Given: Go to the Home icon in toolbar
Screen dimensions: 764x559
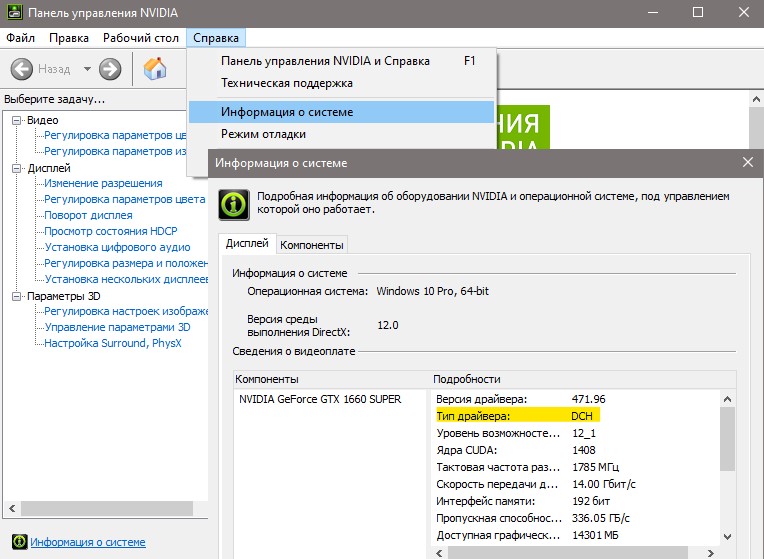Looking at the screenshot, I should [x=155, y=69].
